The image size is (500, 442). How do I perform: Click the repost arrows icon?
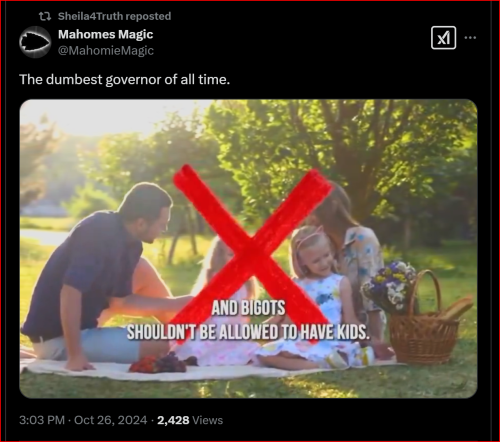coord(45,16)
